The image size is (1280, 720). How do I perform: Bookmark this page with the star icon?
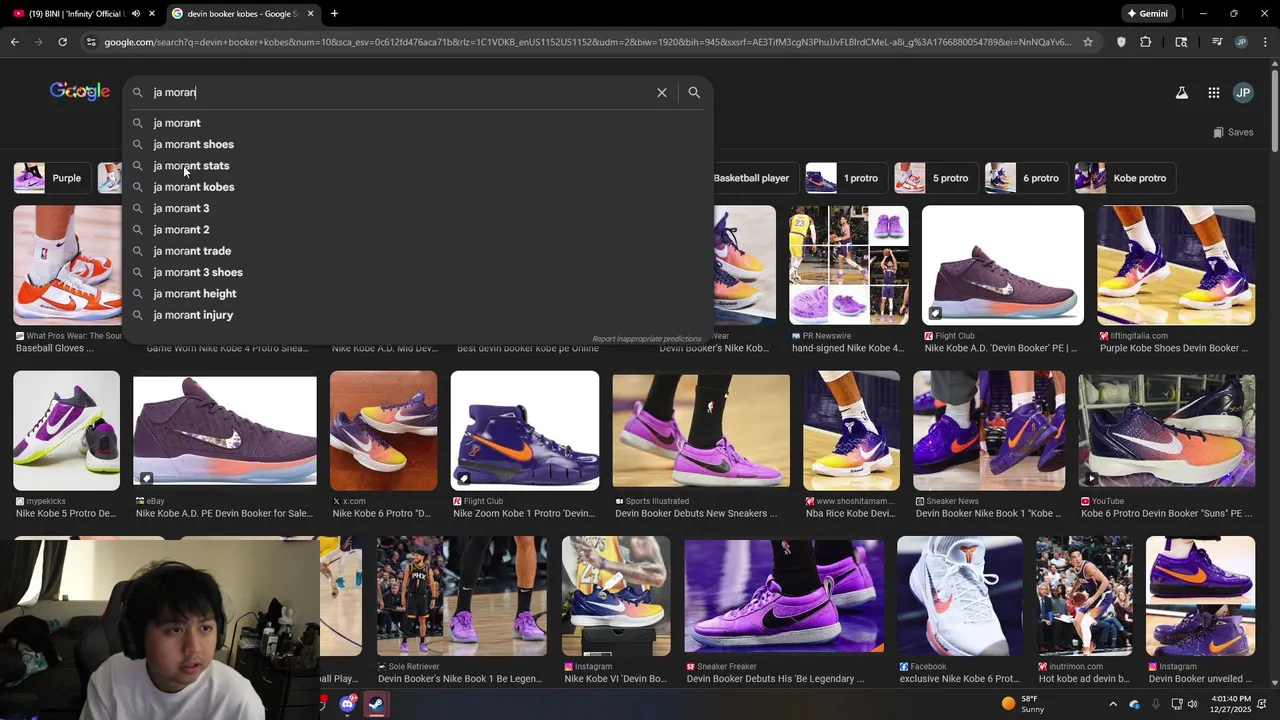1088,42
